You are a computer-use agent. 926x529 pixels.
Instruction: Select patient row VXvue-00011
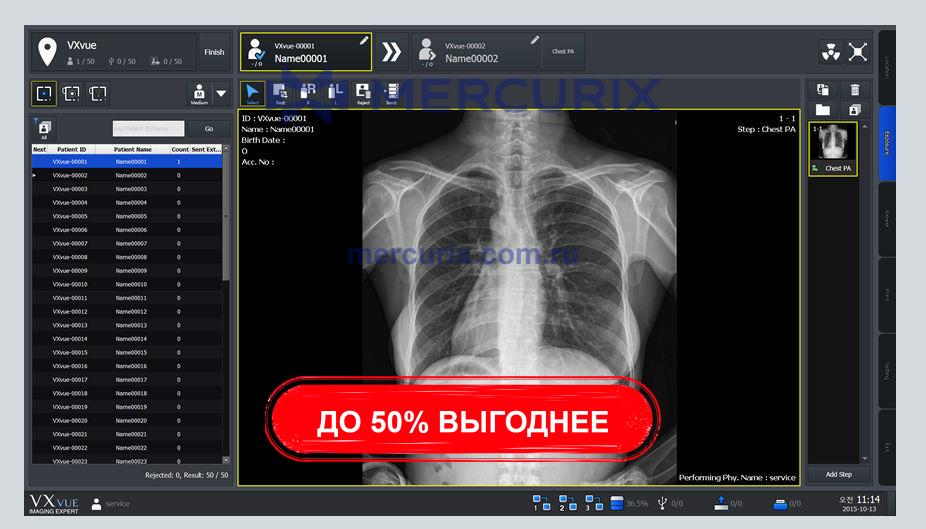[x=127, y=298]
